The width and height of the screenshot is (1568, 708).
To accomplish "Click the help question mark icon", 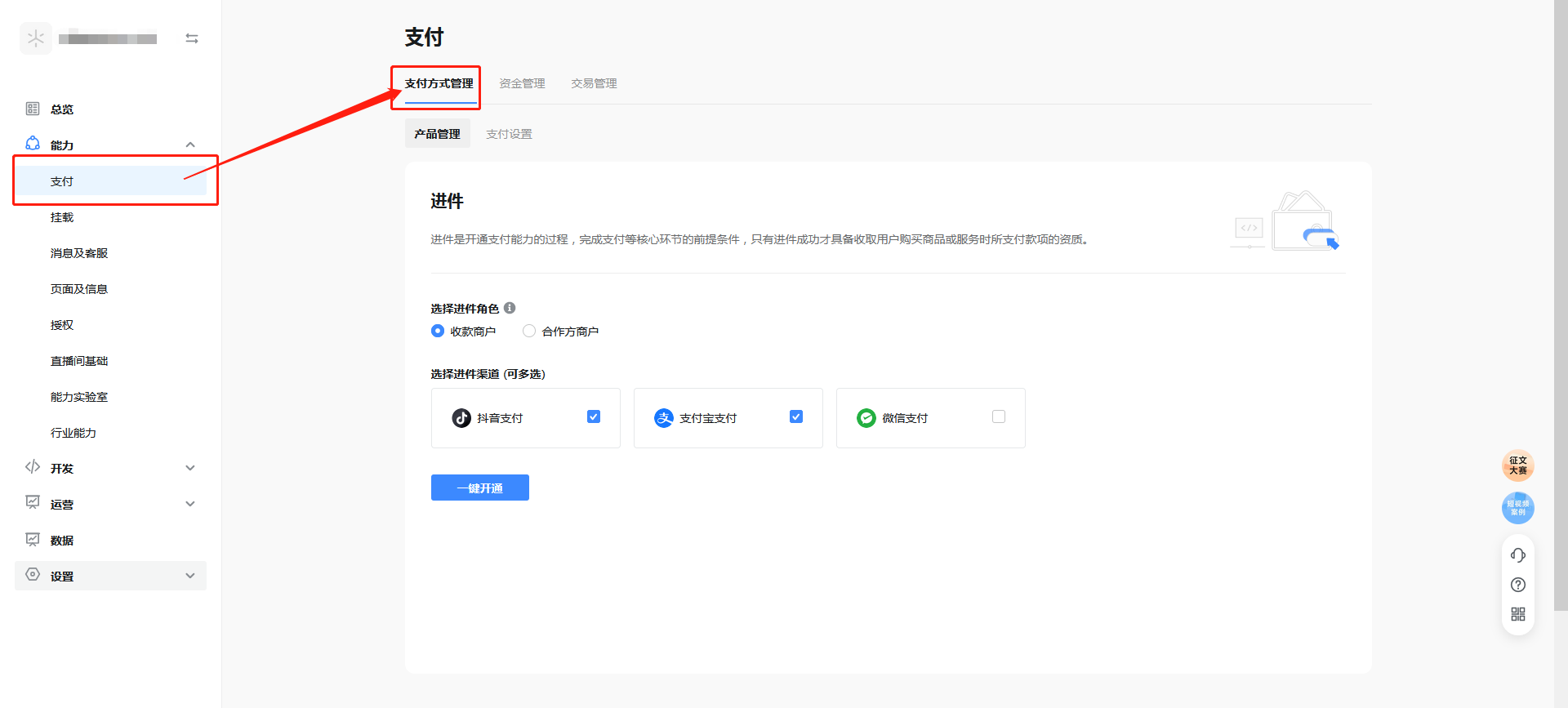I will (x=1517, y=585).
